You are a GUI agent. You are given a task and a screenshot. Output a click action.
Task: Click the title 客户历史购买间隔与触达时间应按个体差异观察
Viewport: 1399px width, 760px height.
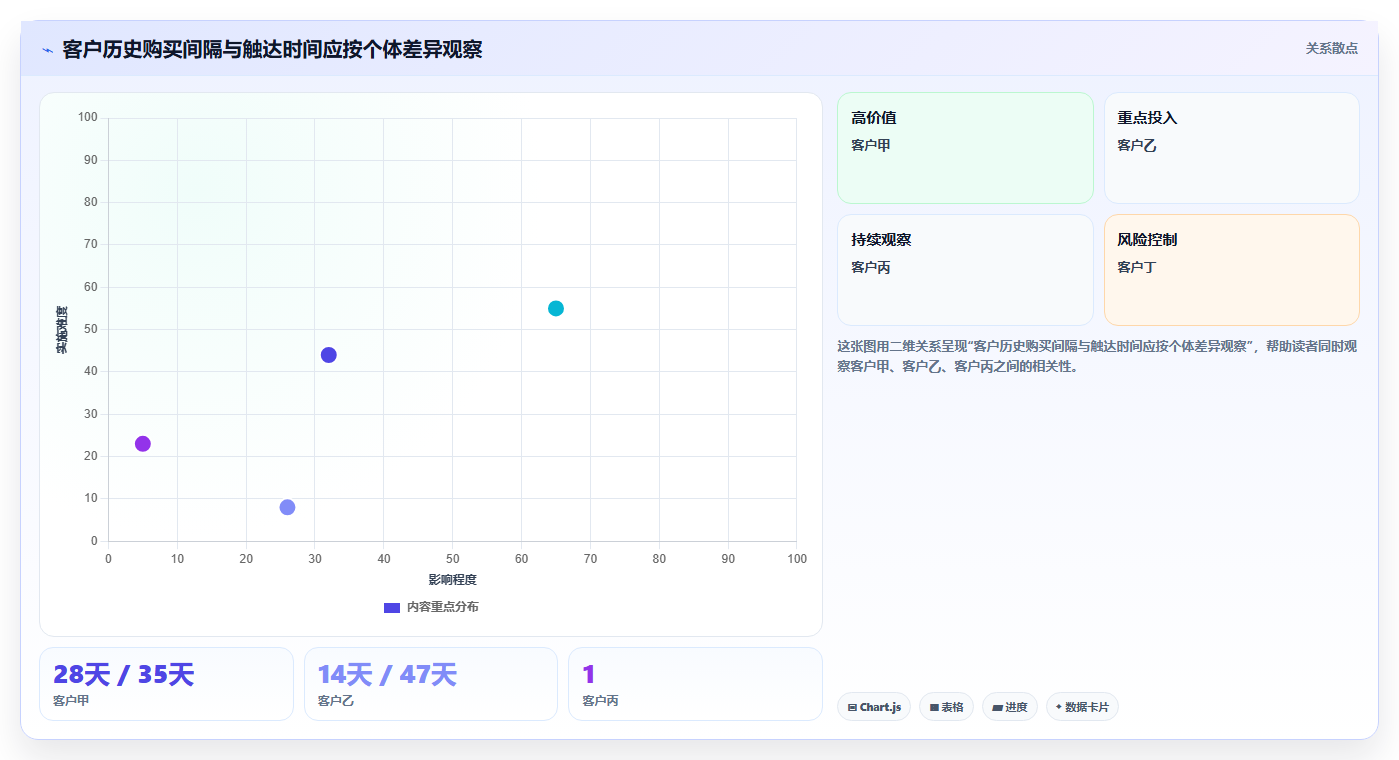point(272,50)
